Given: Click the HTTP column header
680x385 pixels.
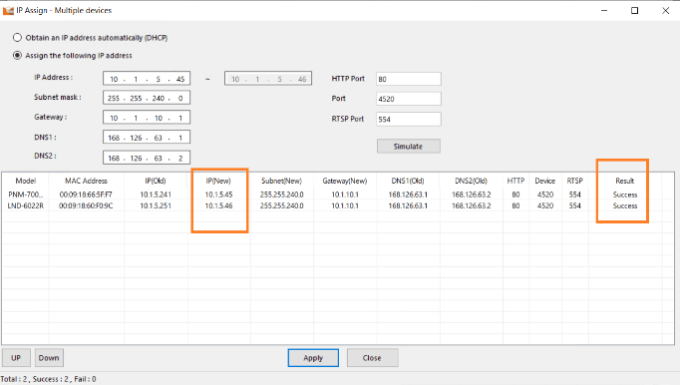Looking at the screenshot, I should coord(516,181).
